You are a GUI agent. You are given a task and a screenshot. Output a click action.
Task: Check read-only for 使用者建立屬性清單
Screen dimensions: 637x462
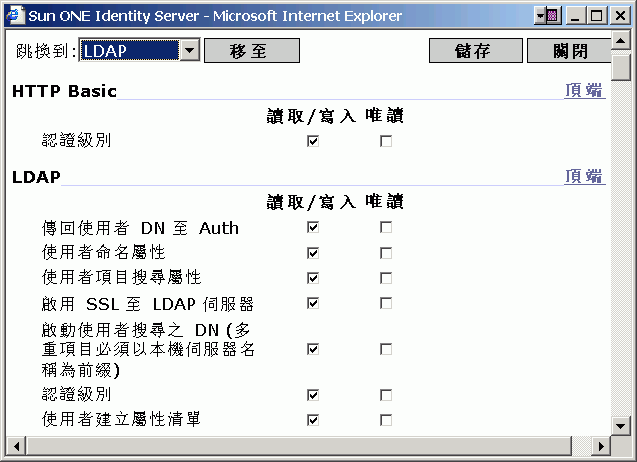click(386, 420)
